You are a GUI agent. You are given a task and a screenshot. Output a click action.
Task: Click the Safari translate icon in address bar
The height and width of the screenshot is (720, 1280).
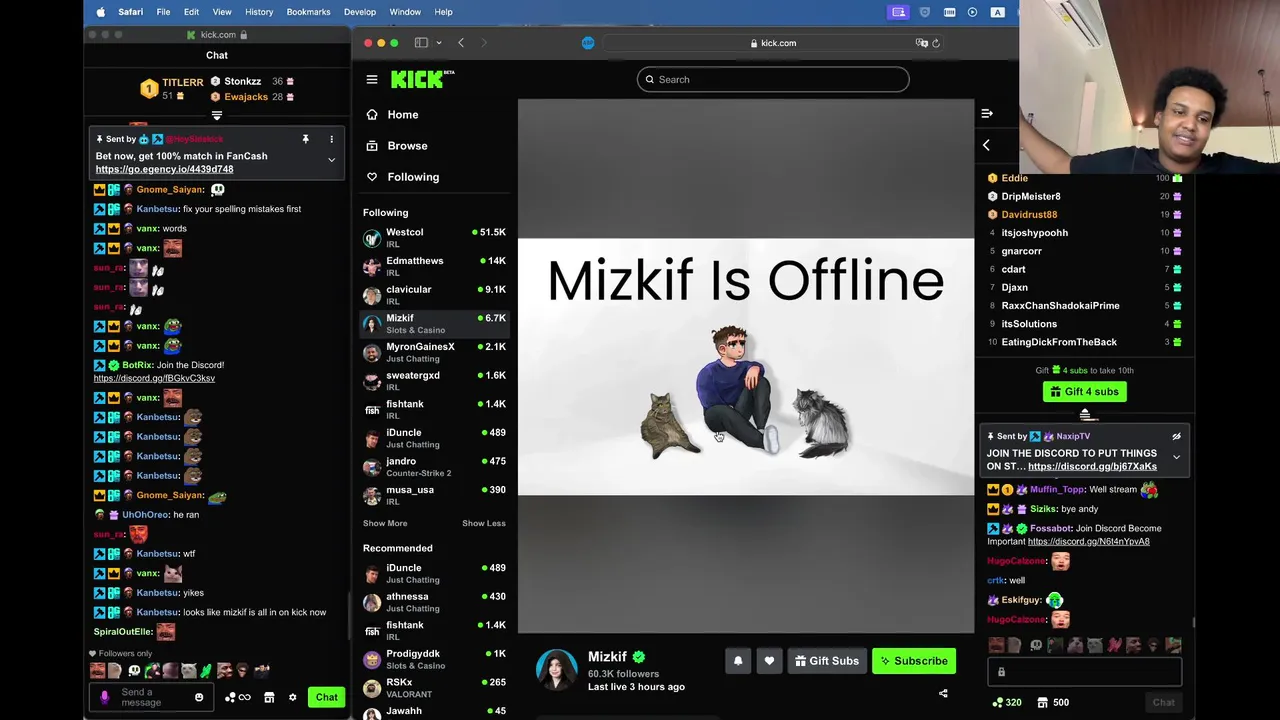click(x=921, y=43)
